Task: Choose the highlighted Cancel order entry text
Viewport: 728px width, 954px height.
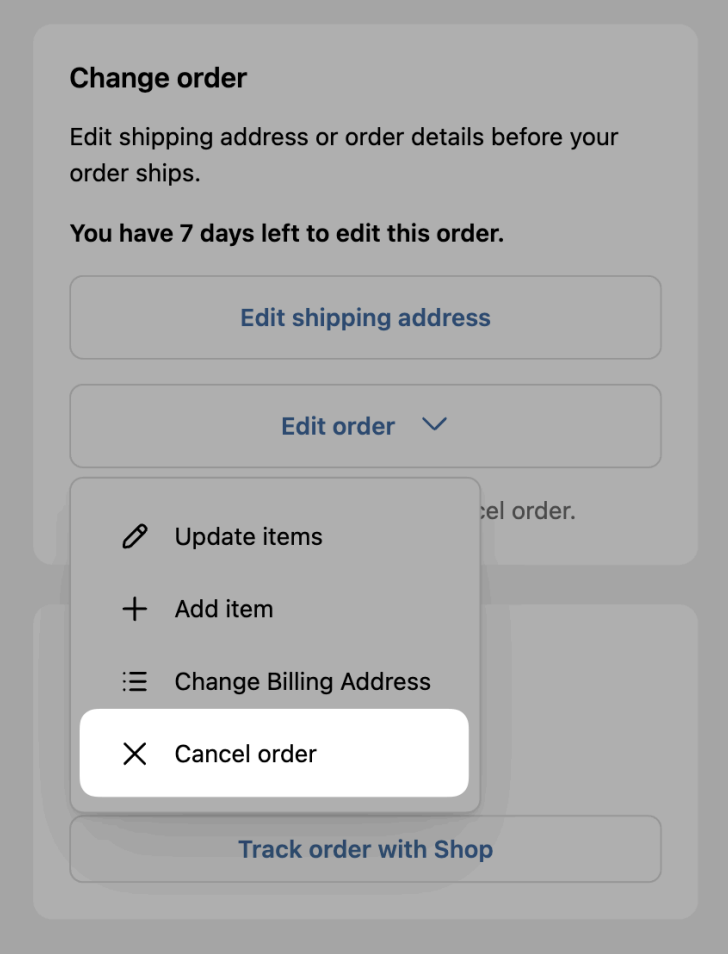Action: click(245, 754)
